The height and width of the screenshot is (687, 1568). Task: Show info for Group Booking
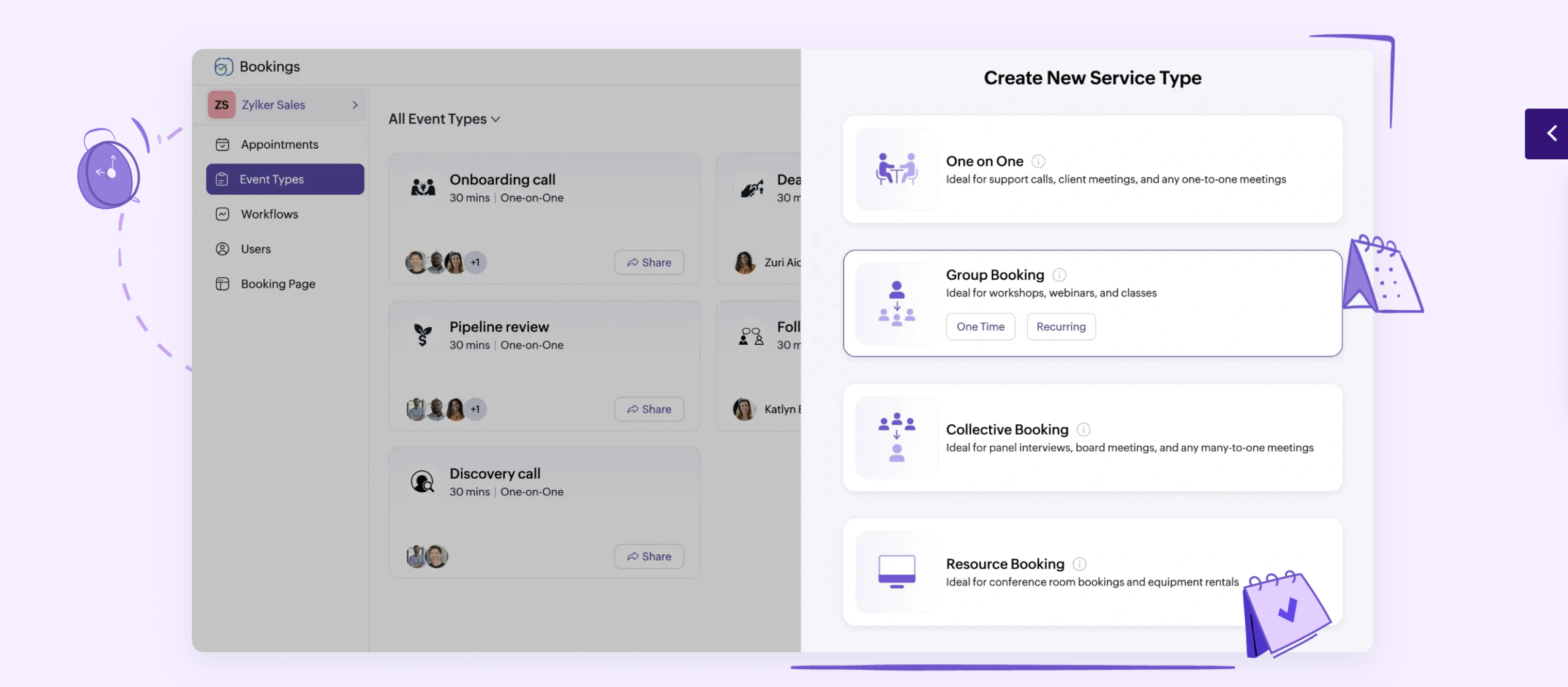1059,274
